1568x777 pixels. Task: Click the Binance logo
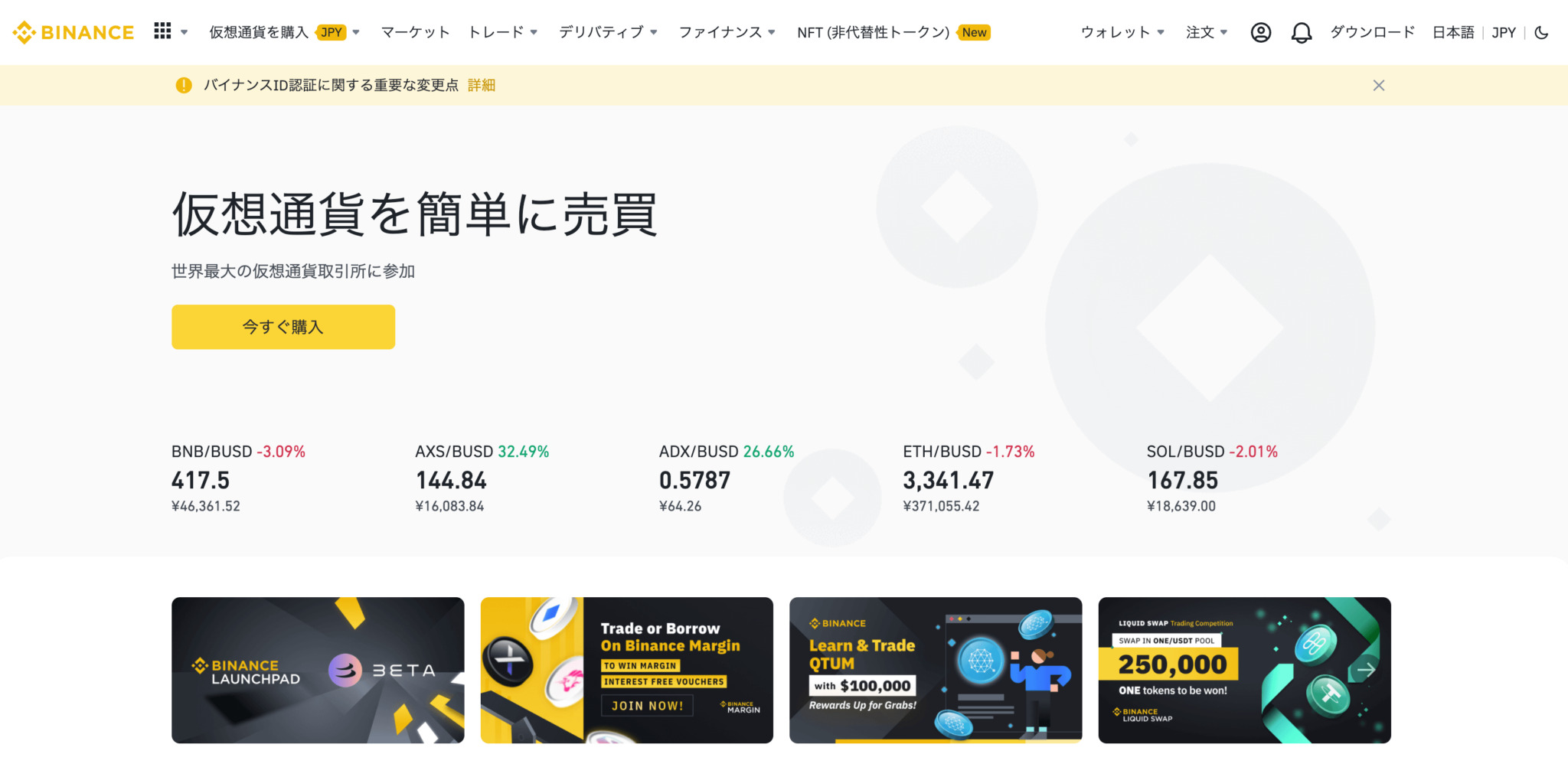[x=73, y=32]
